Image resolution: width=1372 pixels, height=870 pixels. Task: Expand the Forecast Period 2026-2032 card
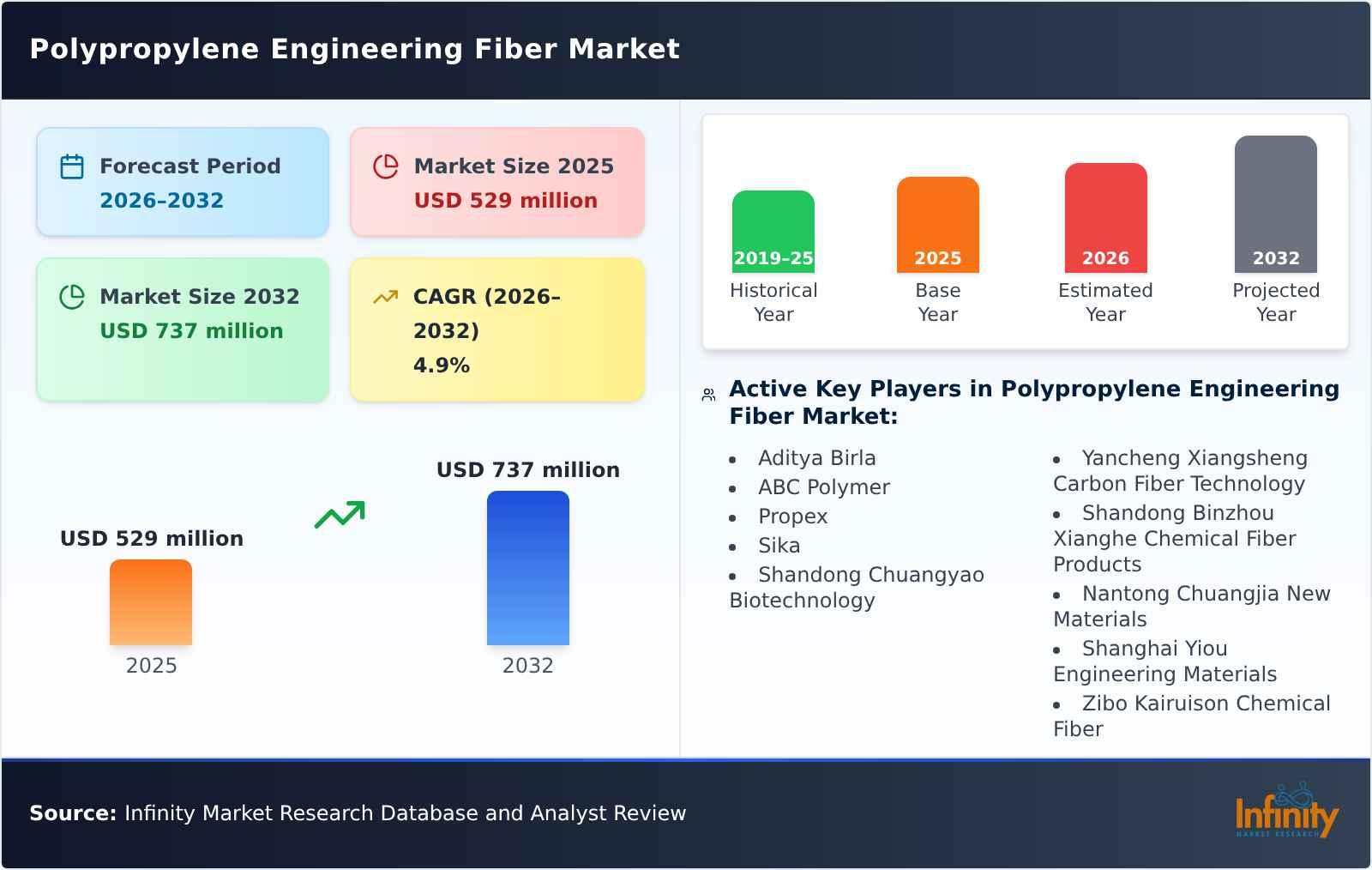click(182, 181)
